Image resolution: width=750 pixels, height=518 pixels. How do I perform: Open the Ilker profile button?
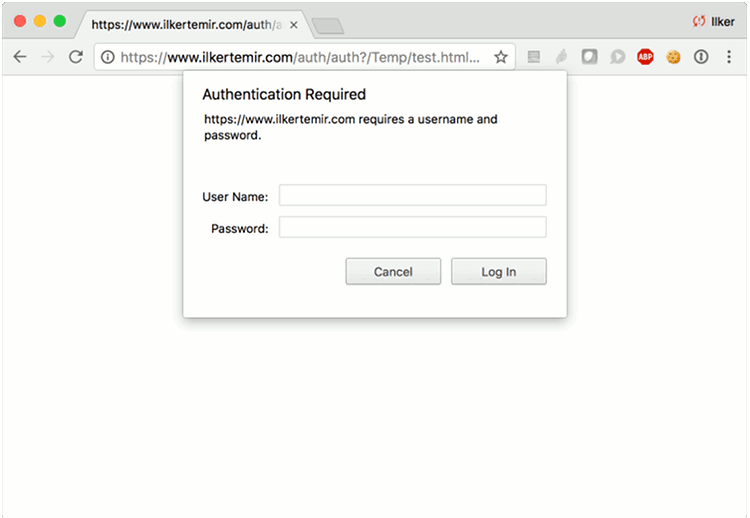pos(714,22)
